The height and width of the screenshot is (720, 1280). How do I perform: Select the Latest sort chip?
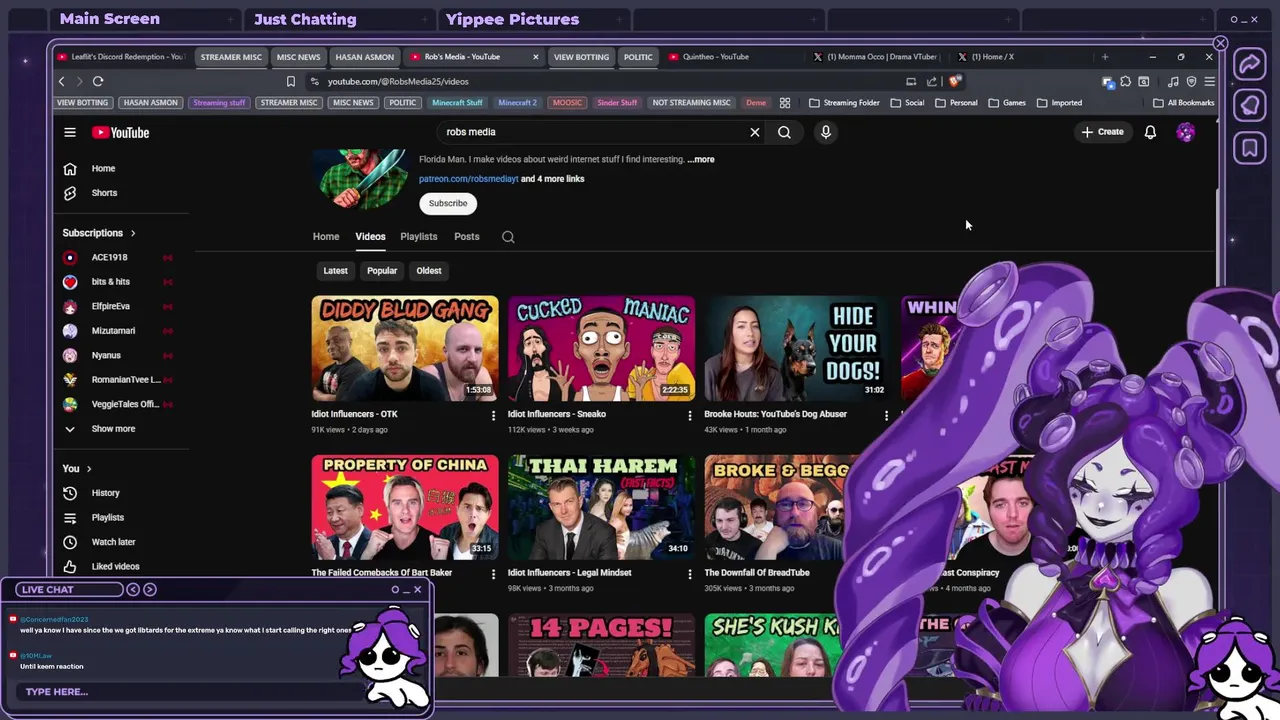(336, 271)
